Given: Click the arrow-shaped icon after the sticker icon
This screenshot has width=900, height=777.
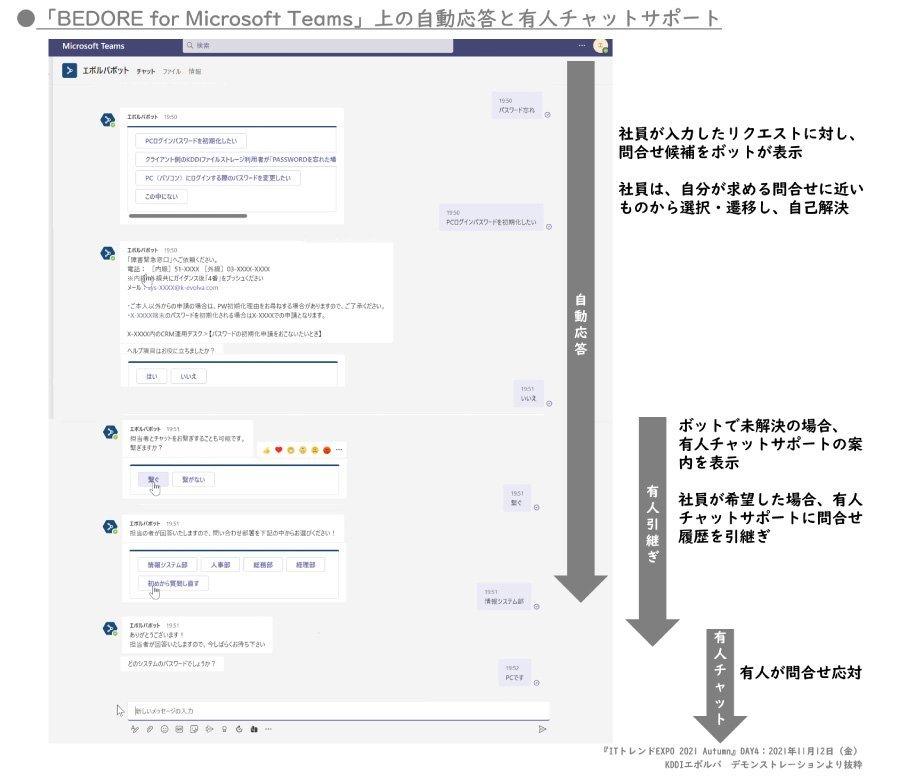Looking at the screenshot, I should pyautogui.click(x=210, y=729).
